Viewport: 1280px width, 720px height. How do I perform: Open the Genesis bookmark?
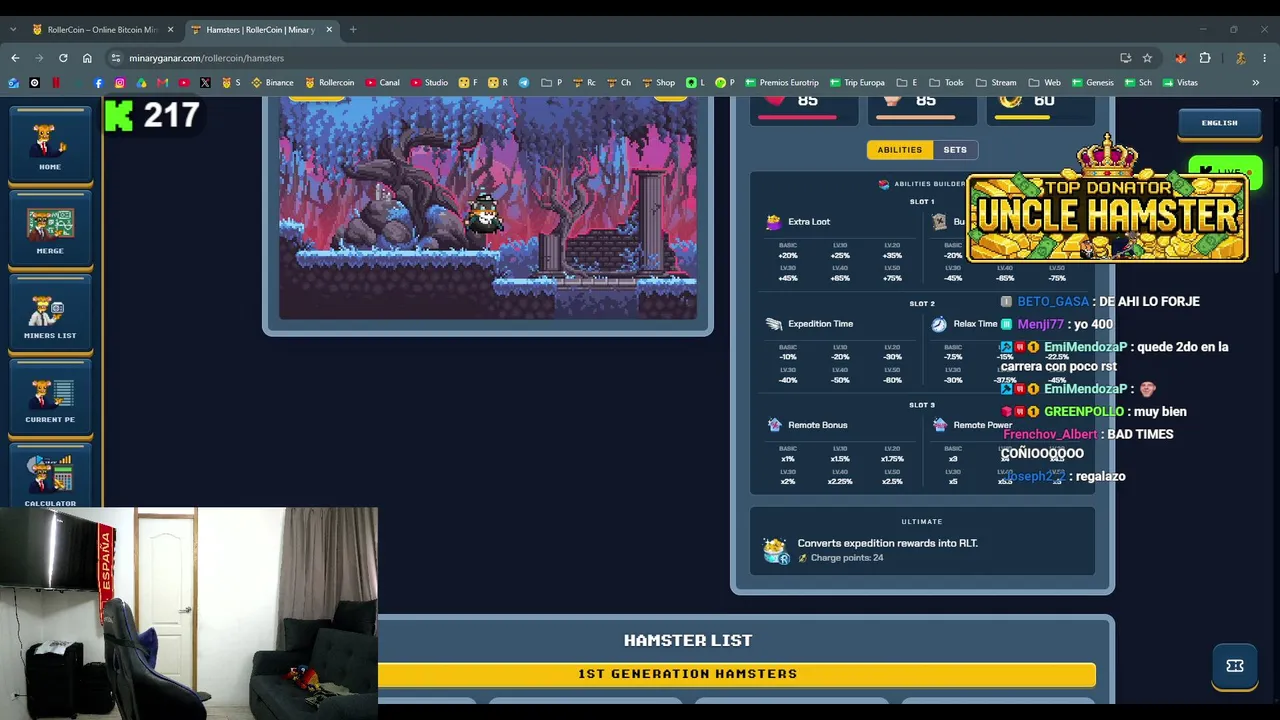pos(1092,83)
